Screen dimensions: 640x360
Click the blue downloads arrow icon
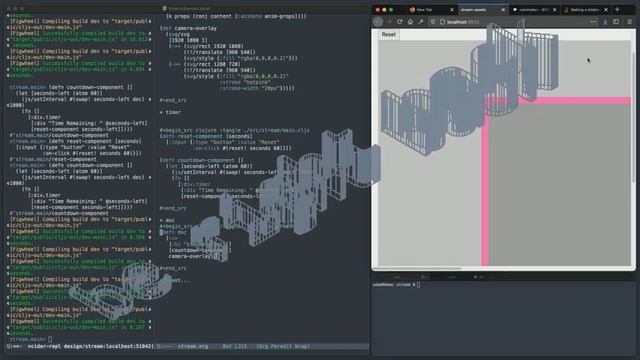(605, 22)
